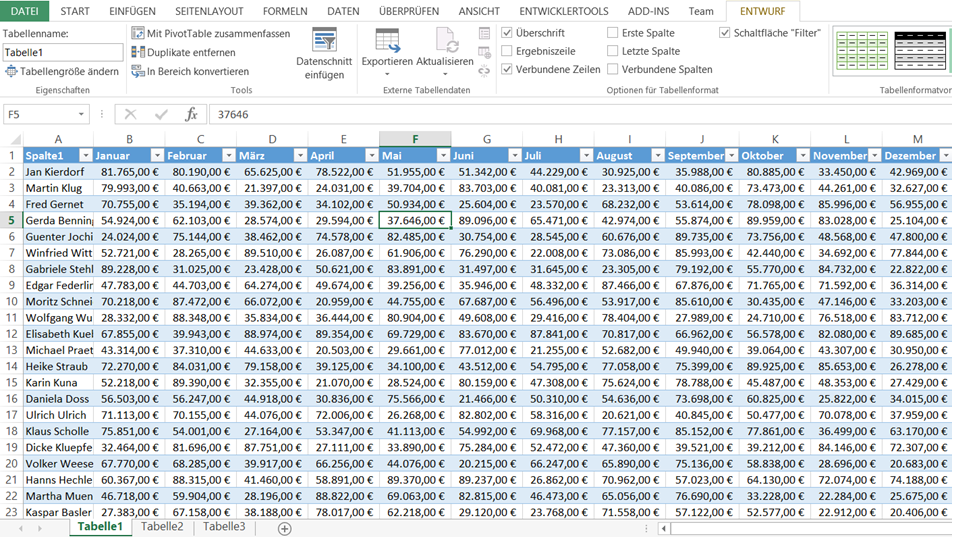Click Tabellengröße ändern button
960x540 pixels.
62,71
